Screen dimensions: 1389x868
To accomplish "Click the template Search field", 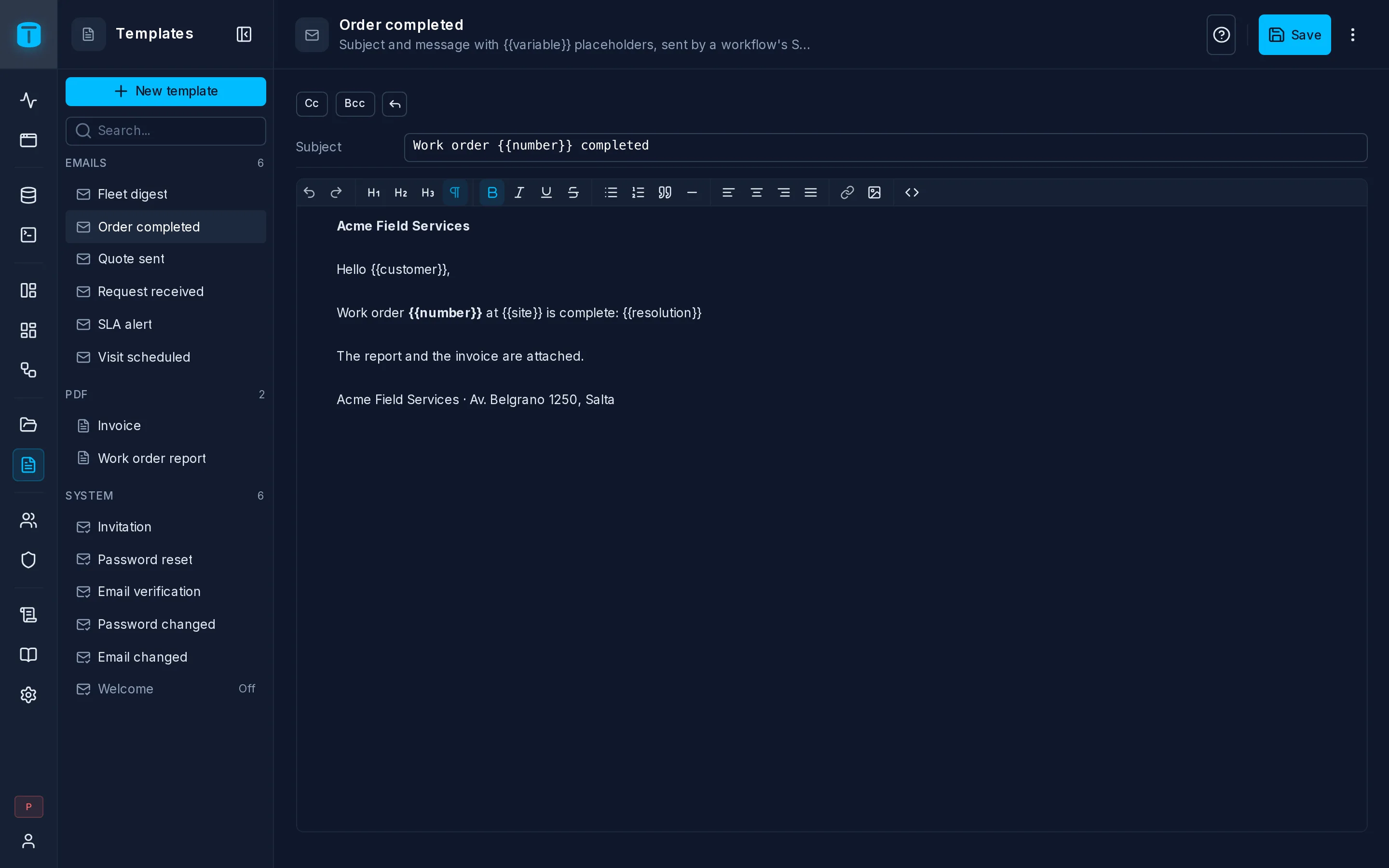I will [x=166, y=131].
